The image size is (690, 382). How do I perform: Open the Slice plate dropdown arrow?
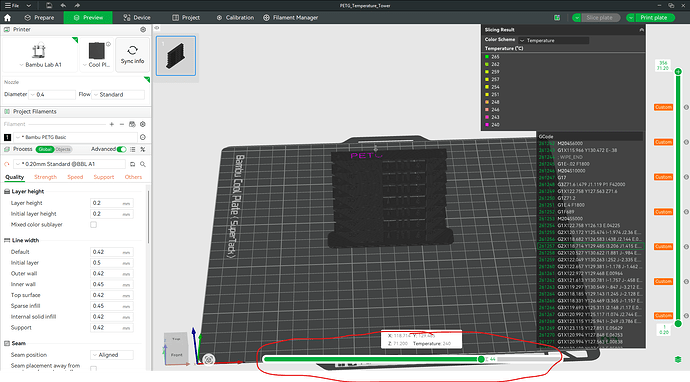click(576, 18)
